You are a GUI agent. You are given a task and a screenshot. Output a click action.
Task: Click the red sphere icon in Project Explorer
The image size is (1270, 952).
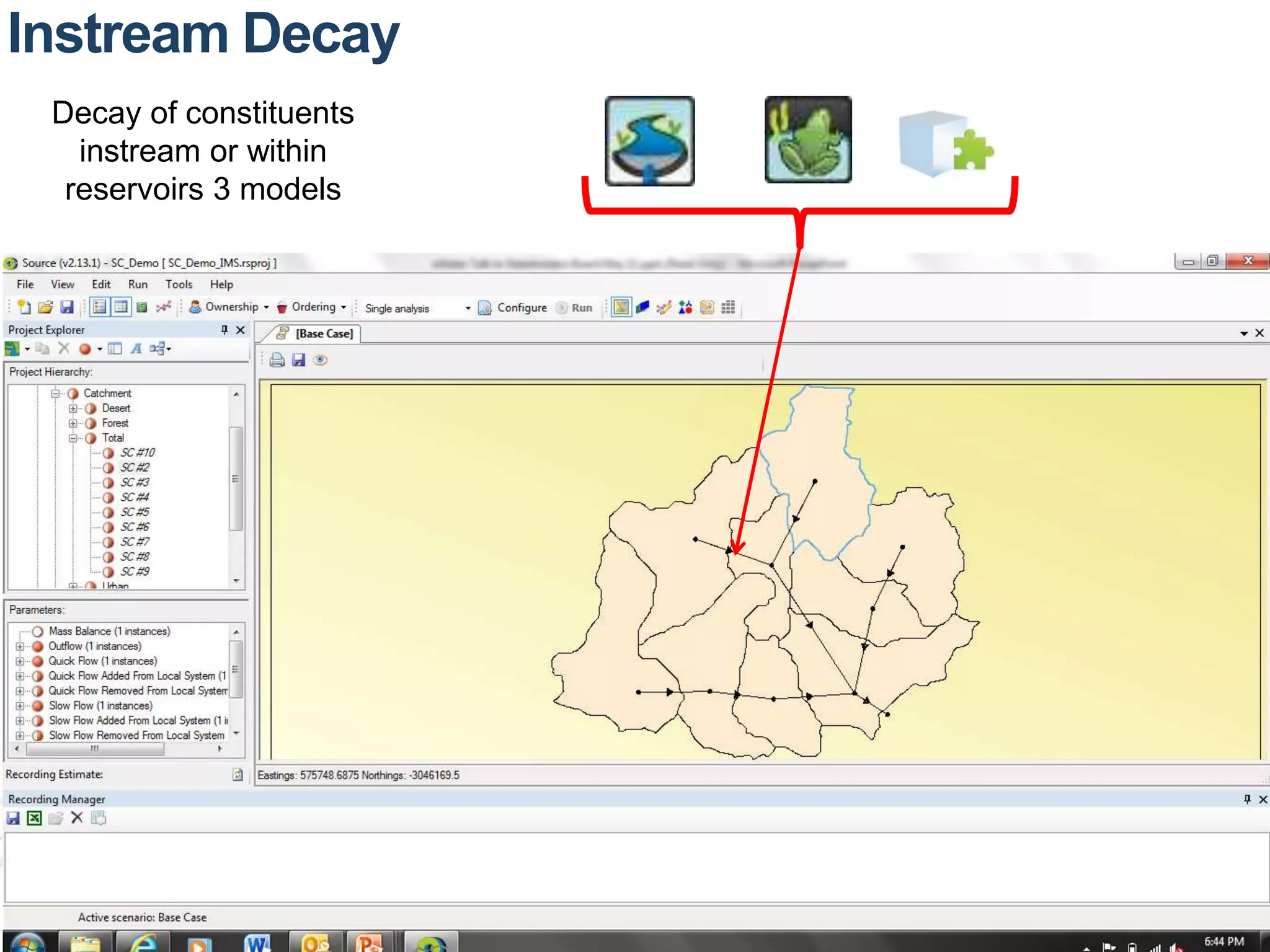(85, 349)
